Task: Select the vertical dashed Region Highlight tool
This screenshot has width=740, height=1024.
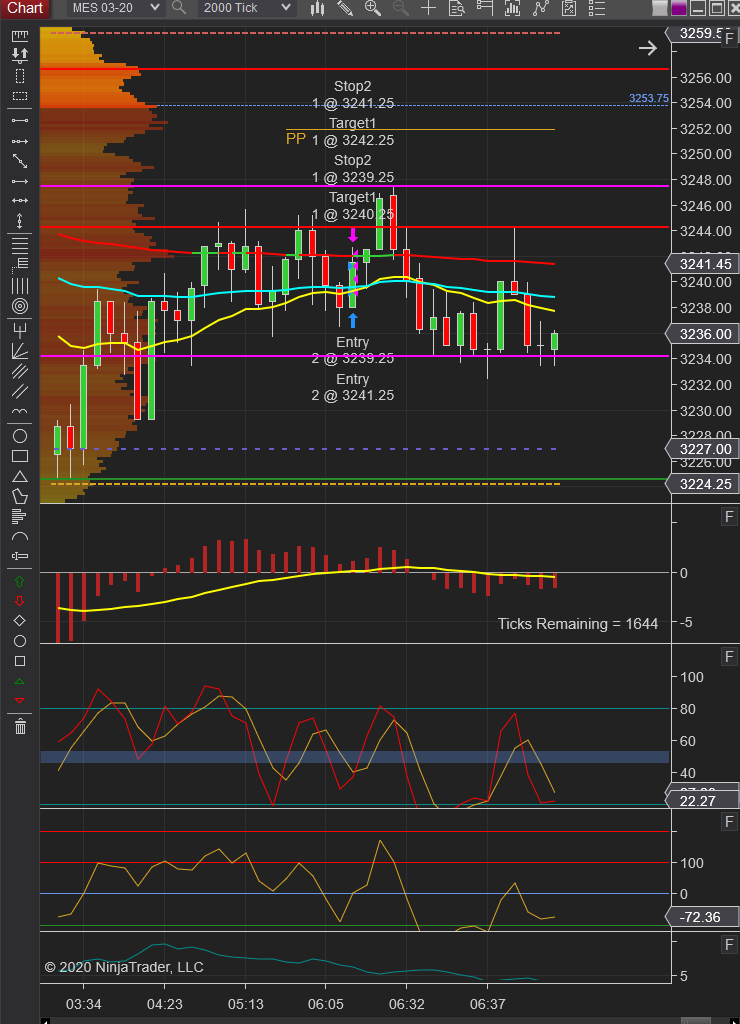Action: 20,76
